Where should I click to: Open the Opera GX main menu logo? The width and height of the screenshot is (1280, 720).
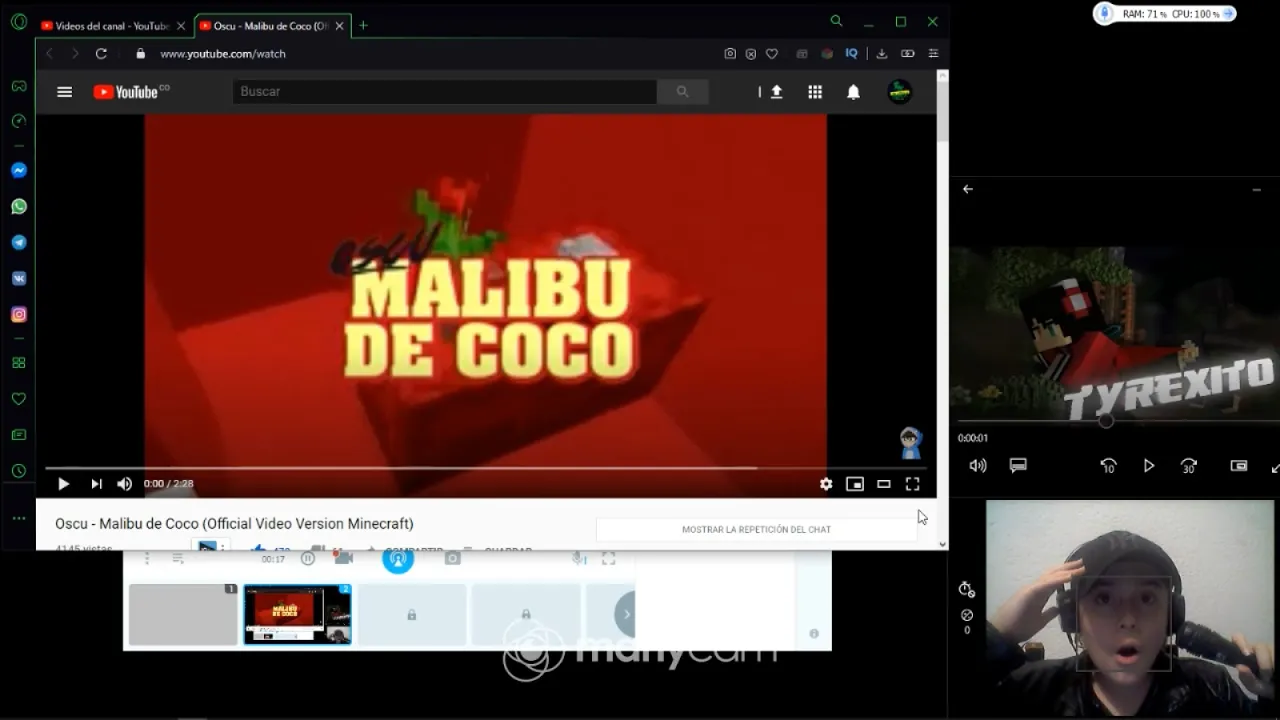tap(19, 22)
